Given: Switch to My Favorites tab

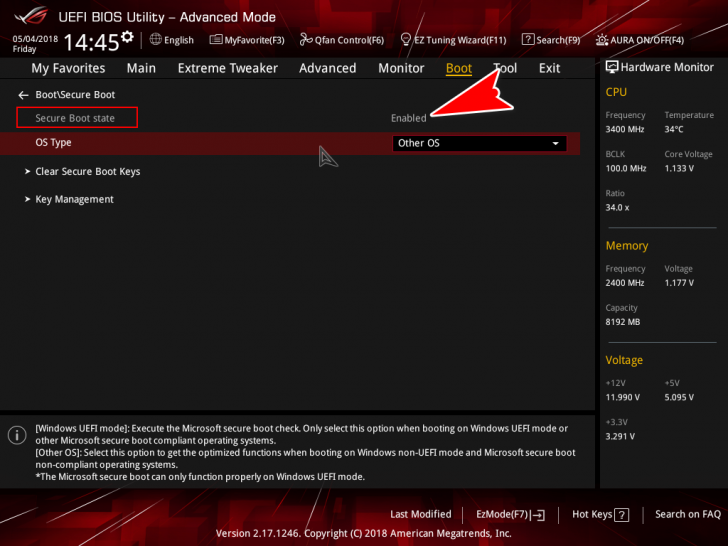Looking at the screenshot, I should tap(68, 68).
